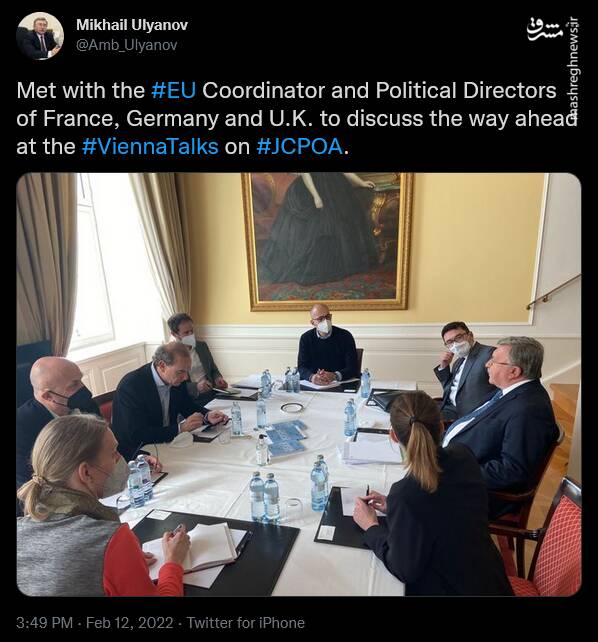Click the tweet text body

(296, 119)
